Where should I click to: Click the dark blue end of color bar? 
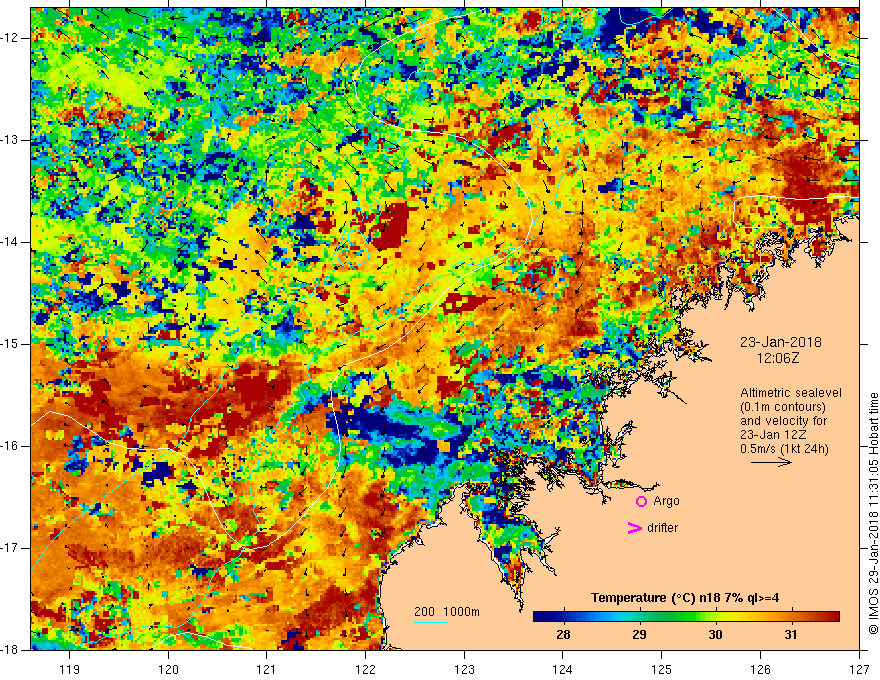pos(540,617)
